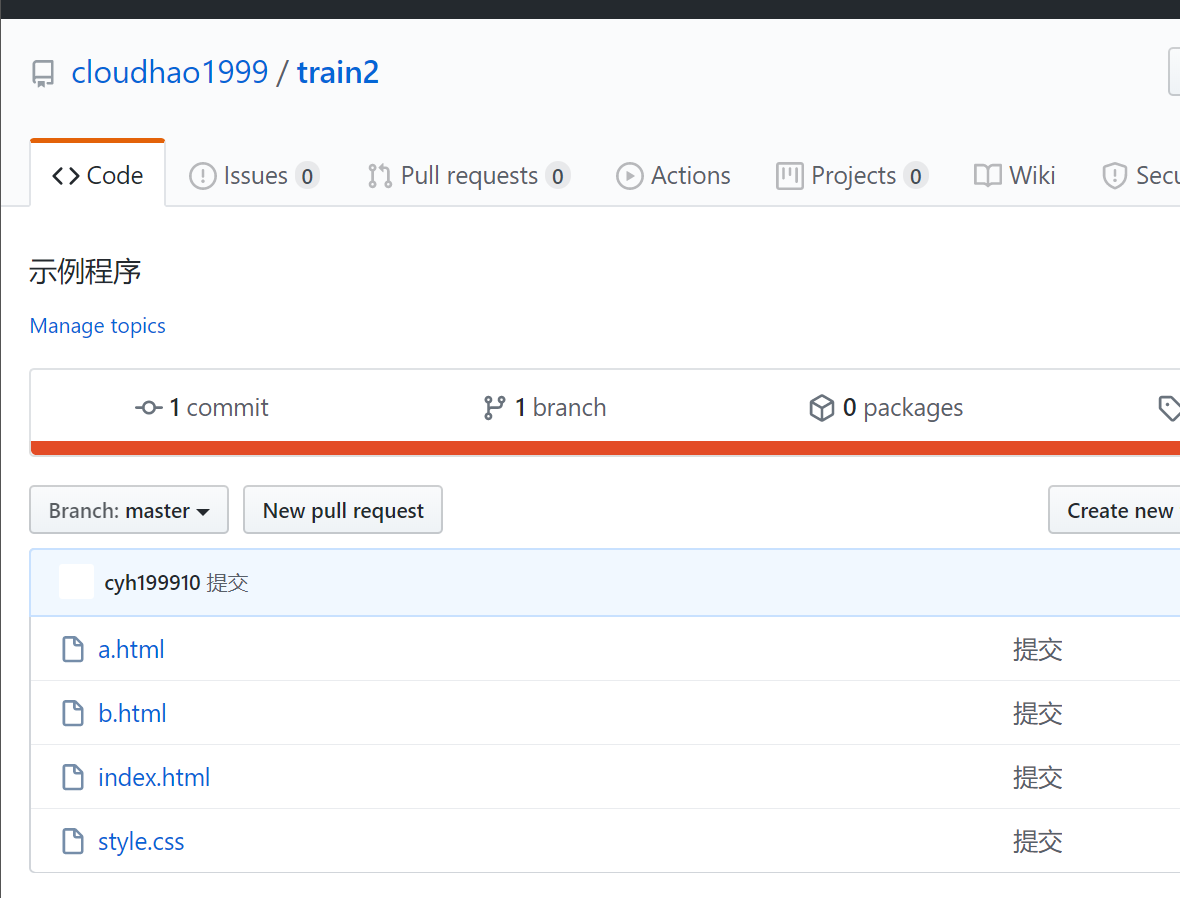Image resolution: width=1180 pixels, height=898 pixels.
Task: Open the cloudhao1999 user profile link
Action: pyautogui.click(x=169, y=72)
